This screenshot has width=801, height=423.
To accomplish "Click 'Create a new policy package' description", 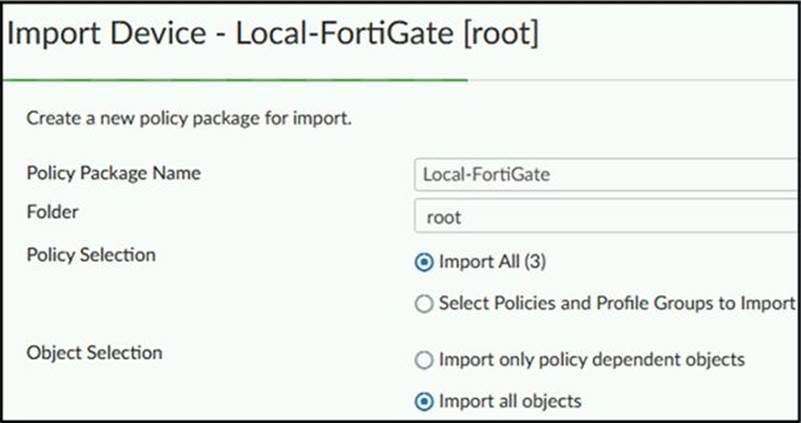I will (x=189, y=119).
